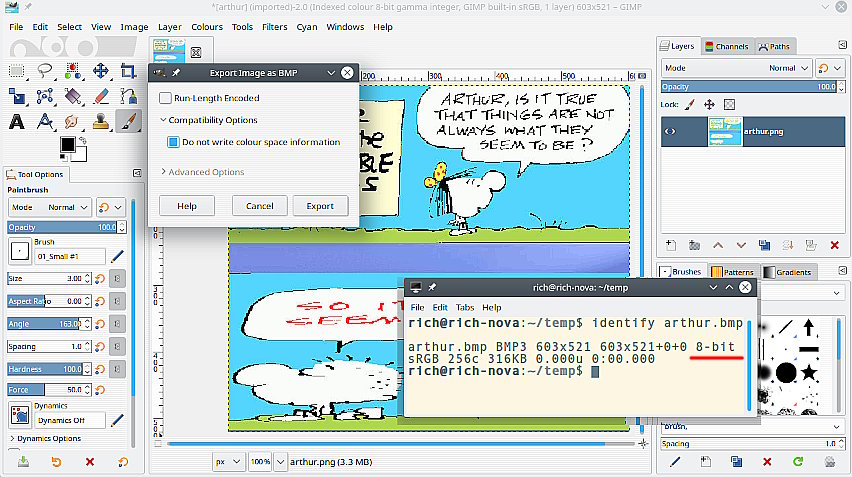
Task: Click the Dynamics Off field
Action: click(70, 420)
